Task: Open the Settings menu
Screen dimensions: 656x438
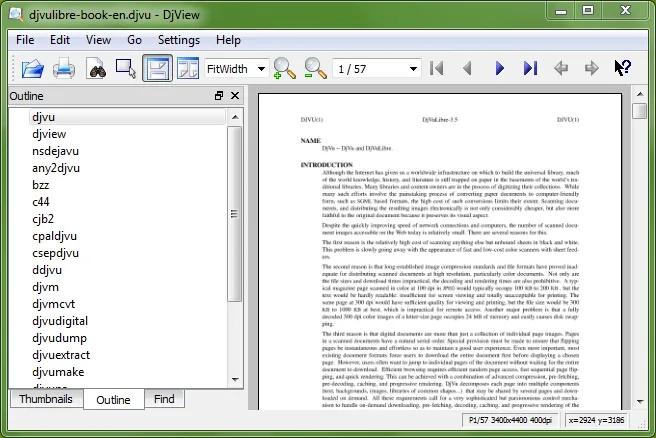Action: 179,40
